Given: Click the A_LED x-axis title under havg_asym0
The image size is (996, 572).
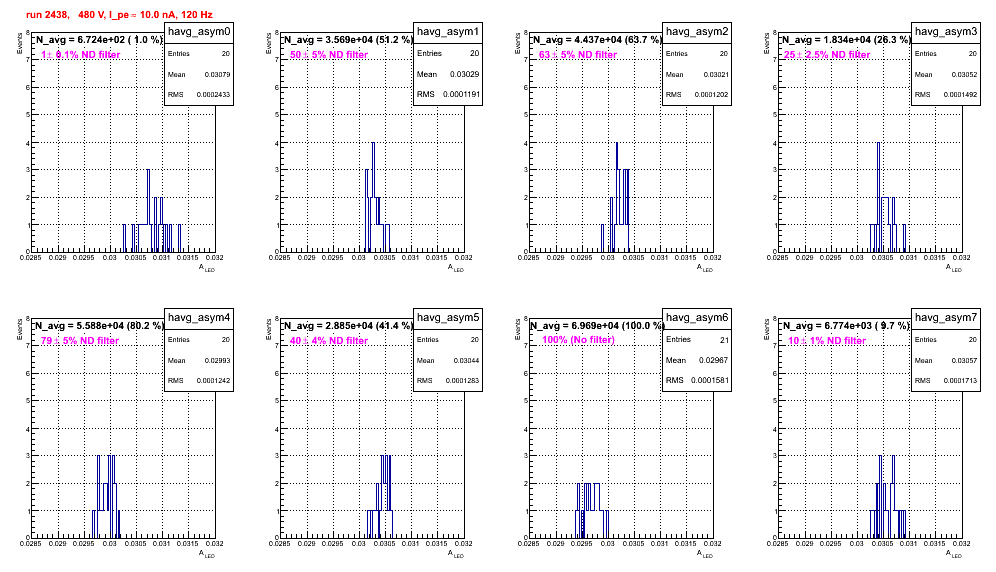Looking at the screenshot, I should click(207, 268).
